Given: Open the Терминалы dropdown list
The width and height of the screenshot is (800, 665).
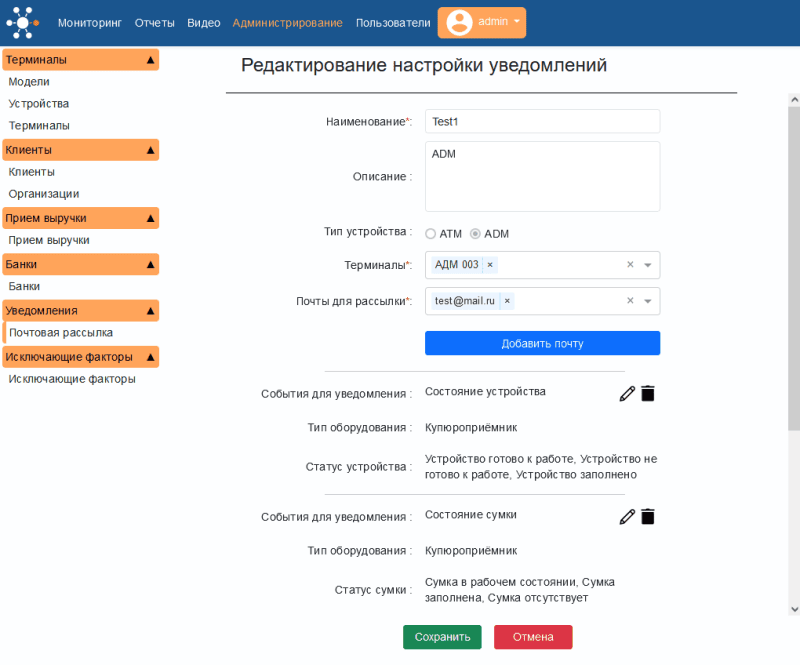Looking at the screenshot, I should coord(648,265).
